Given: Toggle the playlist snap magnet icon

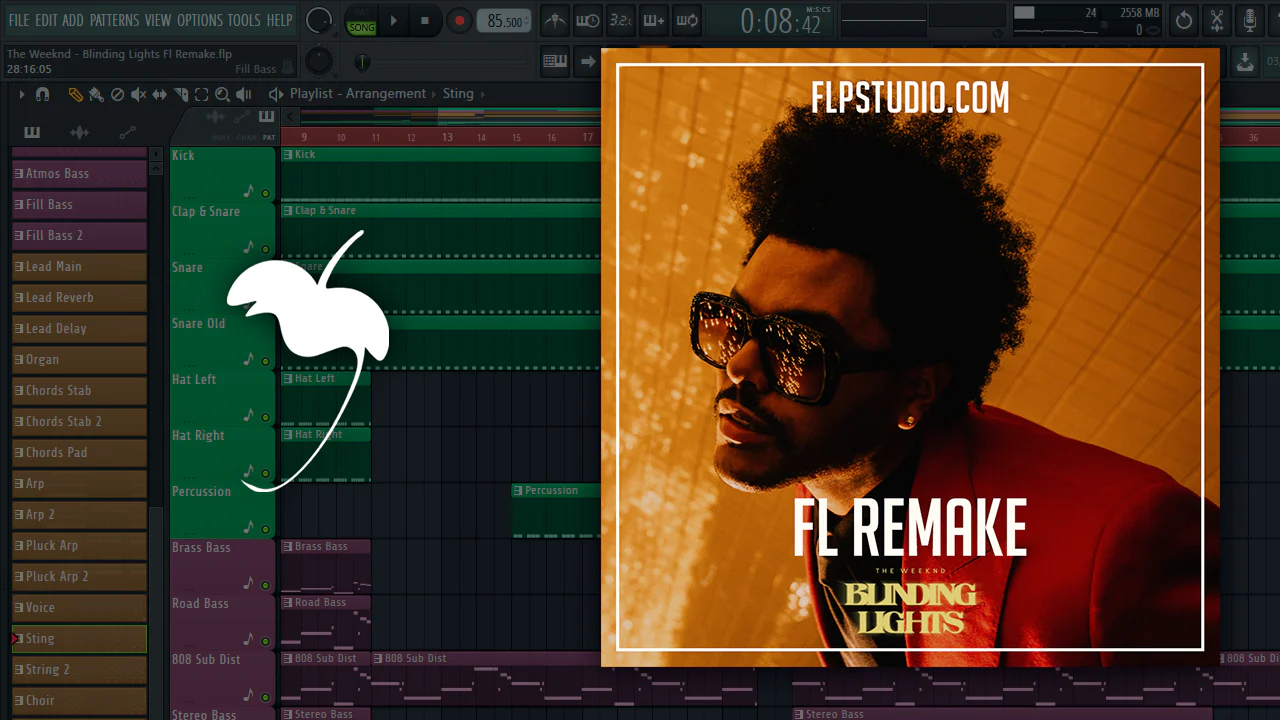Looking at the screenshot, I should click(42, 94).
